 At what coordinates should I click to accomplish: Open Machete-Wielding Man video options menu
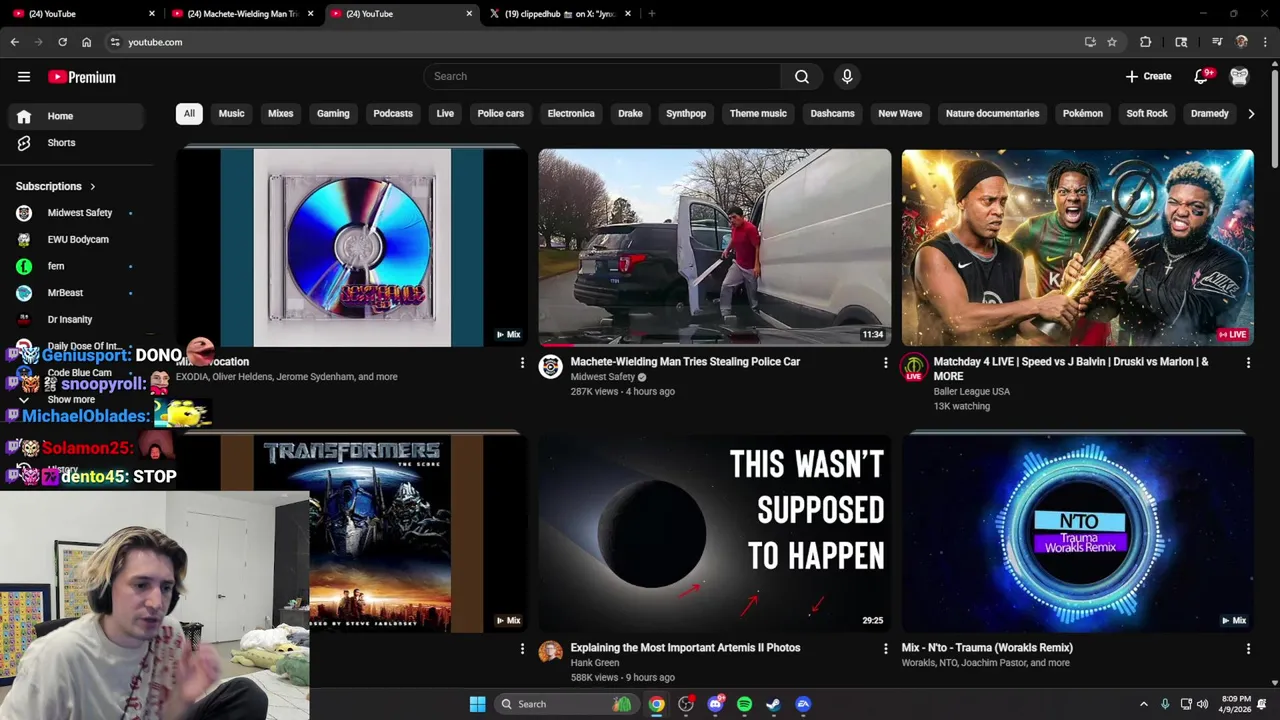[x=885, y=363]
